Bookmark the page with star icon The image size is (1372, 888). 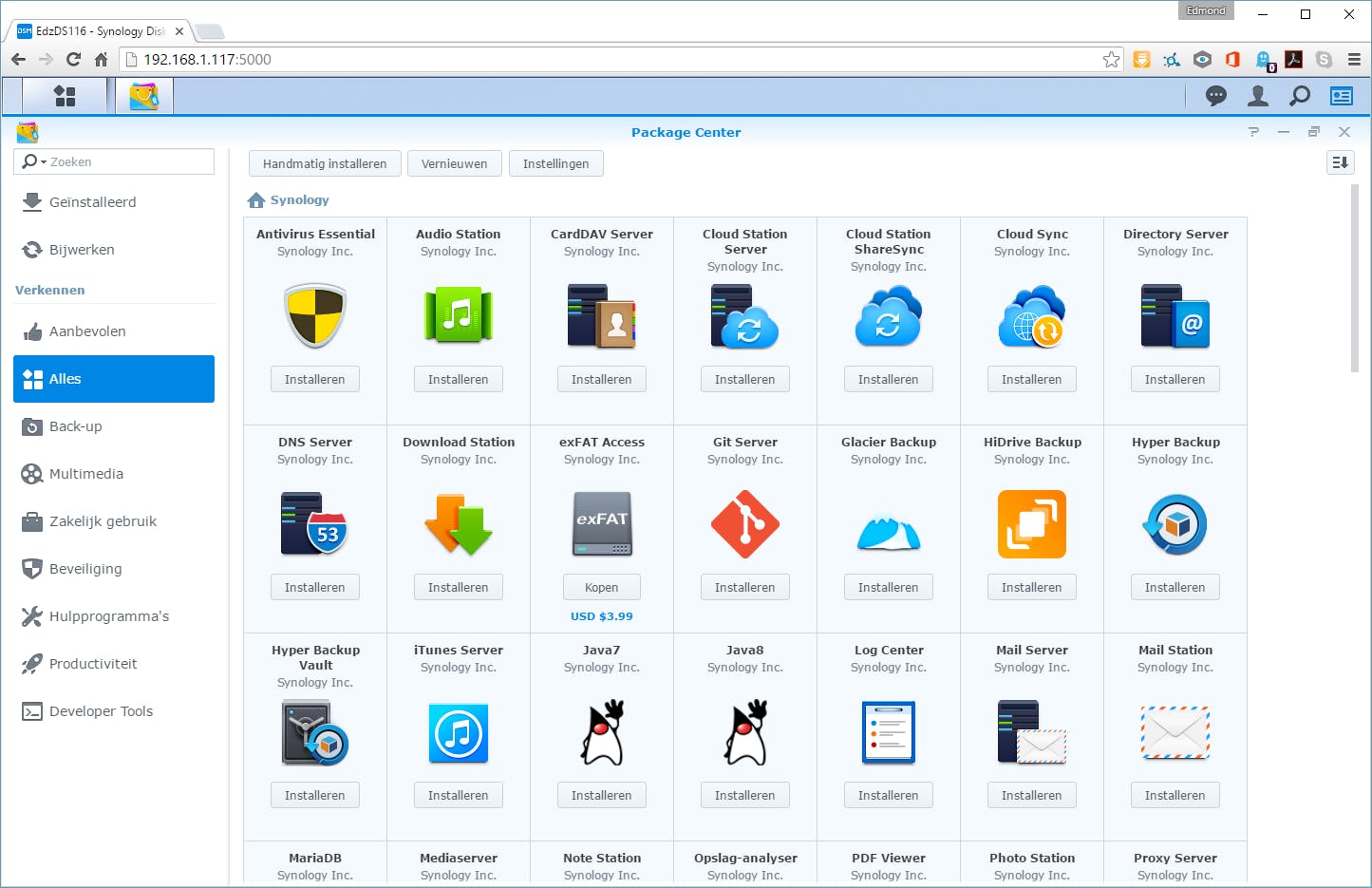click(1112, 59)
